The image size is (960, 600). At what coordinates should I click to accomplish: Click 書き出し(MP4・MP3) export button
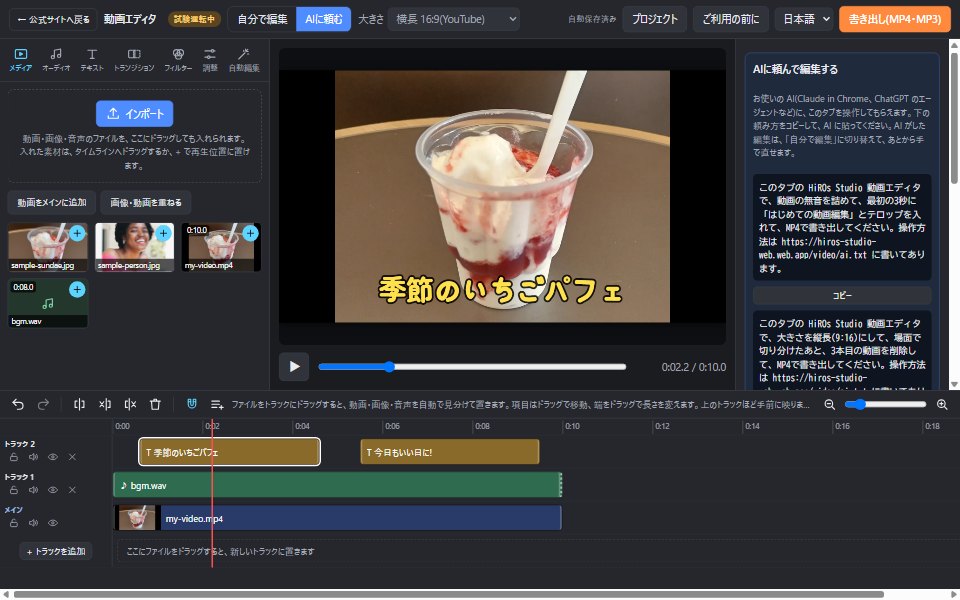point(894,20)
